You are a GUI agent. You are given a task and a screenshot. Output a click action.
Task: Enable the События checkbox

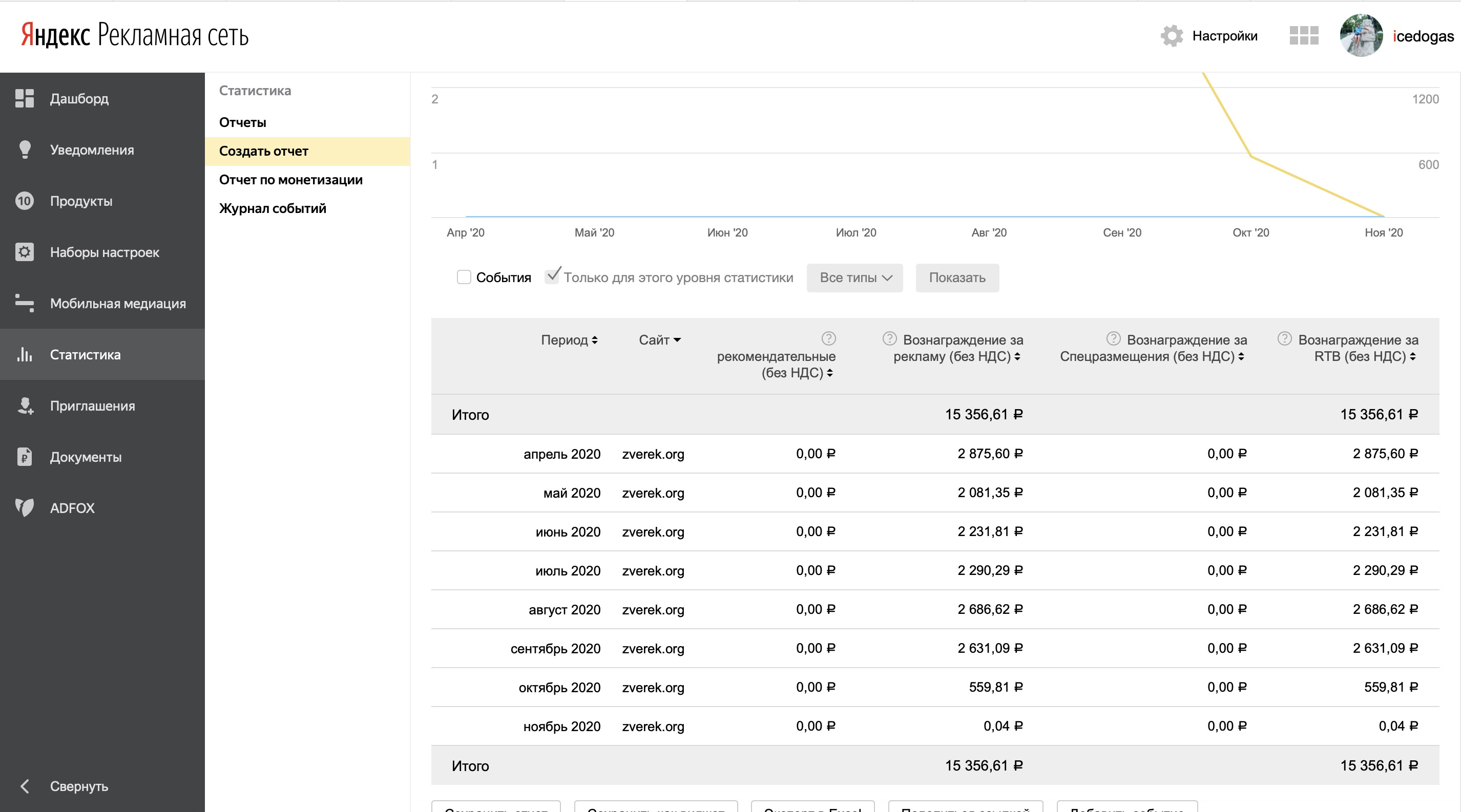click(x=464, y=277)
